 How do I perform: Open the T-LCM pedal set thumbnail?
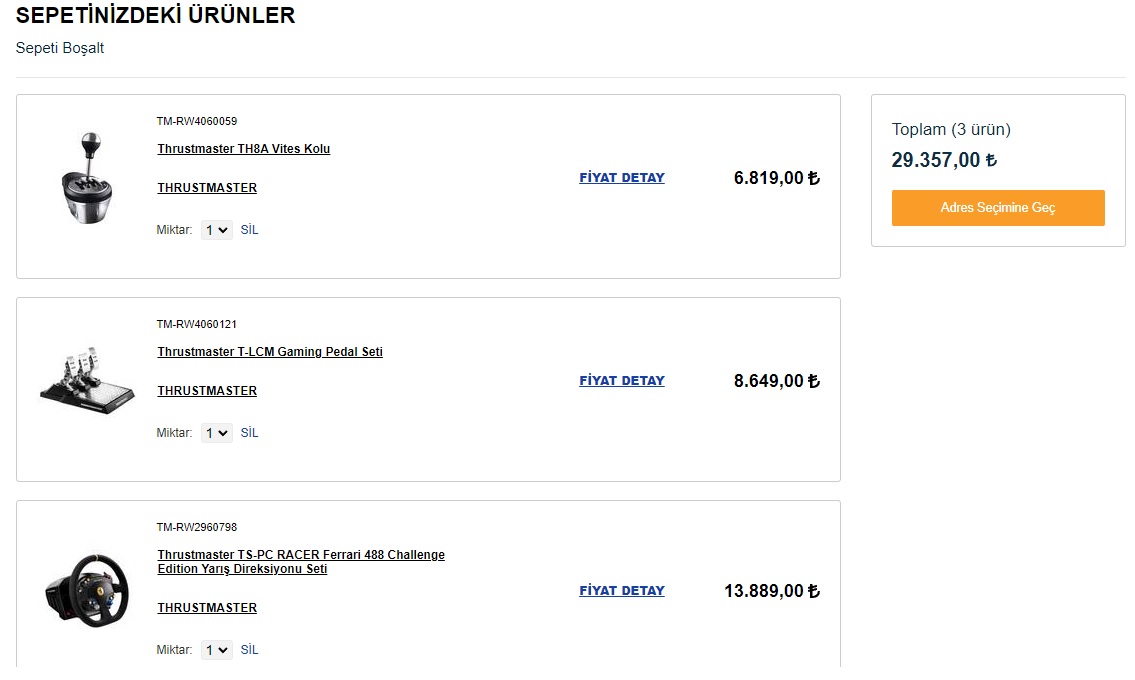[87, 381]
